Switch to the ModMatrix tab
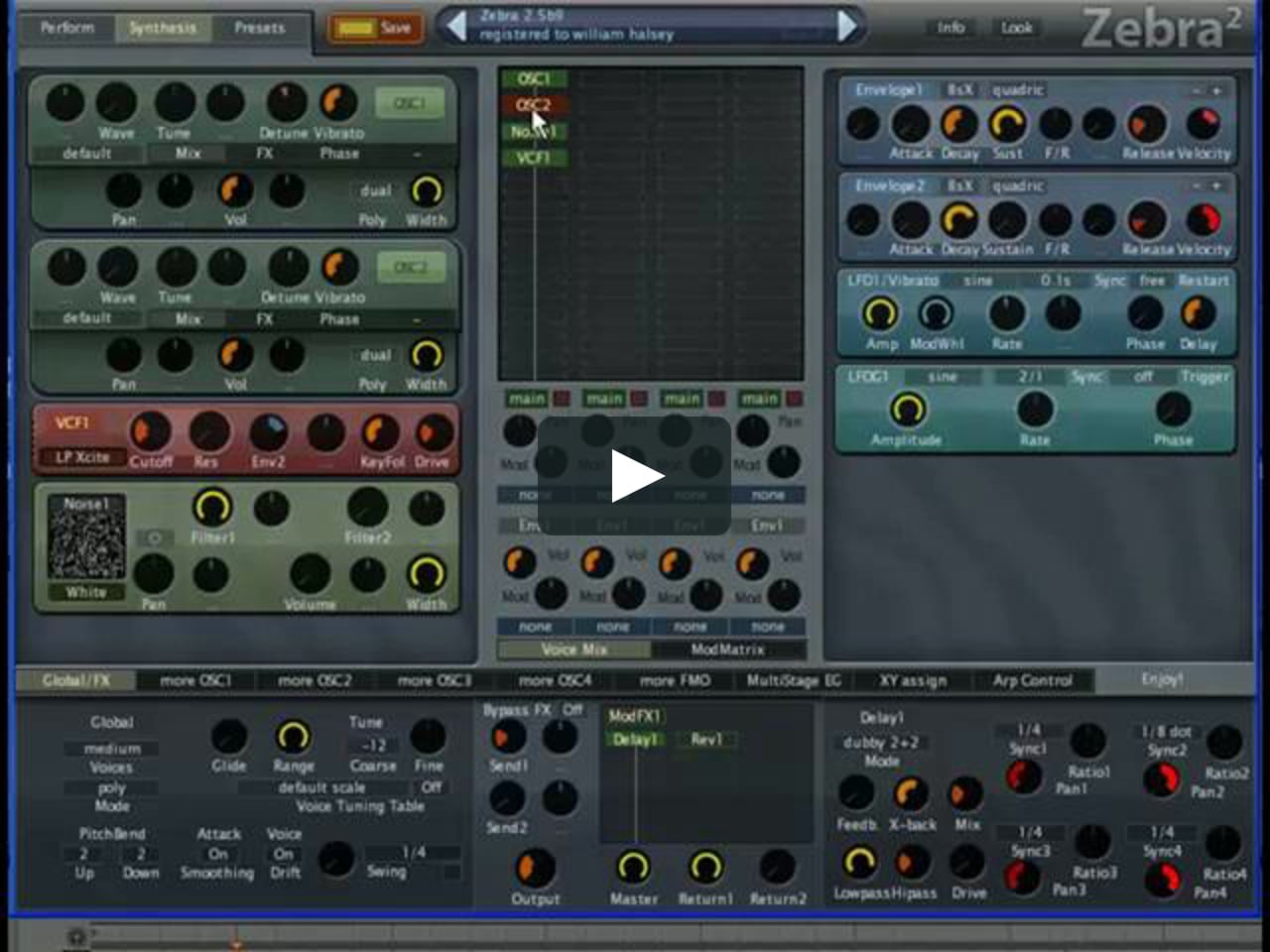The height and width of the screenshot is (952, 1270). coord(727,650)
